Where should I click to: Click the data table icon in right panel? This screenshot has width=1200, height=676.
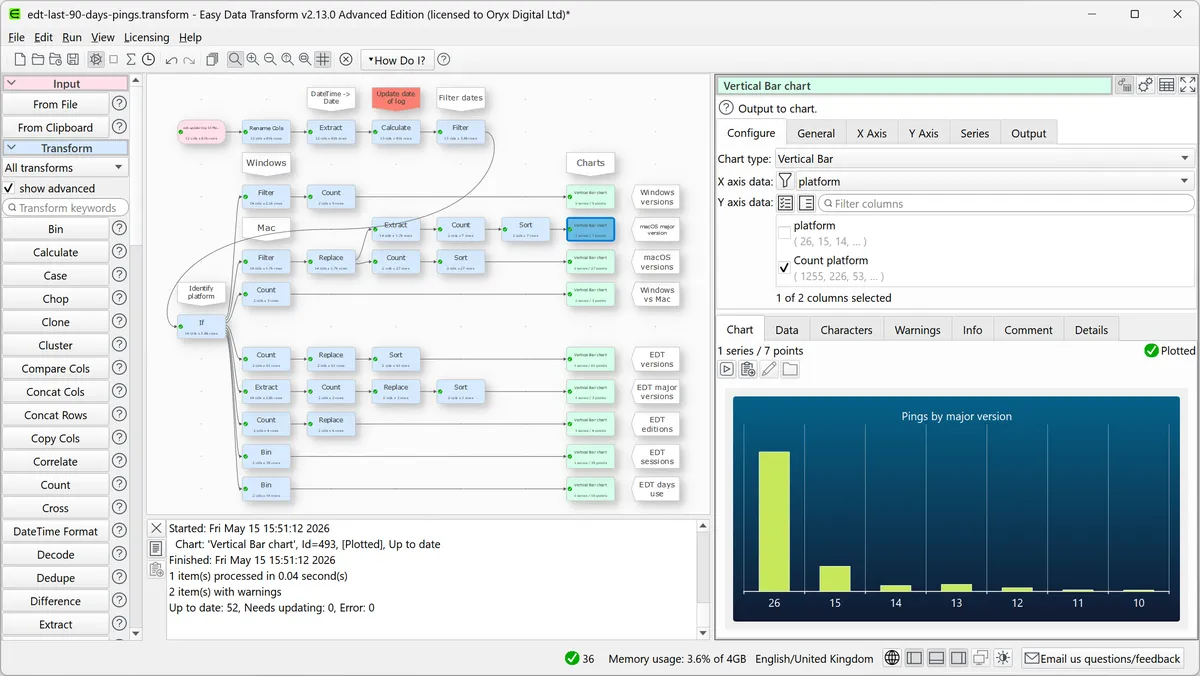click(x=1166, y=85)
